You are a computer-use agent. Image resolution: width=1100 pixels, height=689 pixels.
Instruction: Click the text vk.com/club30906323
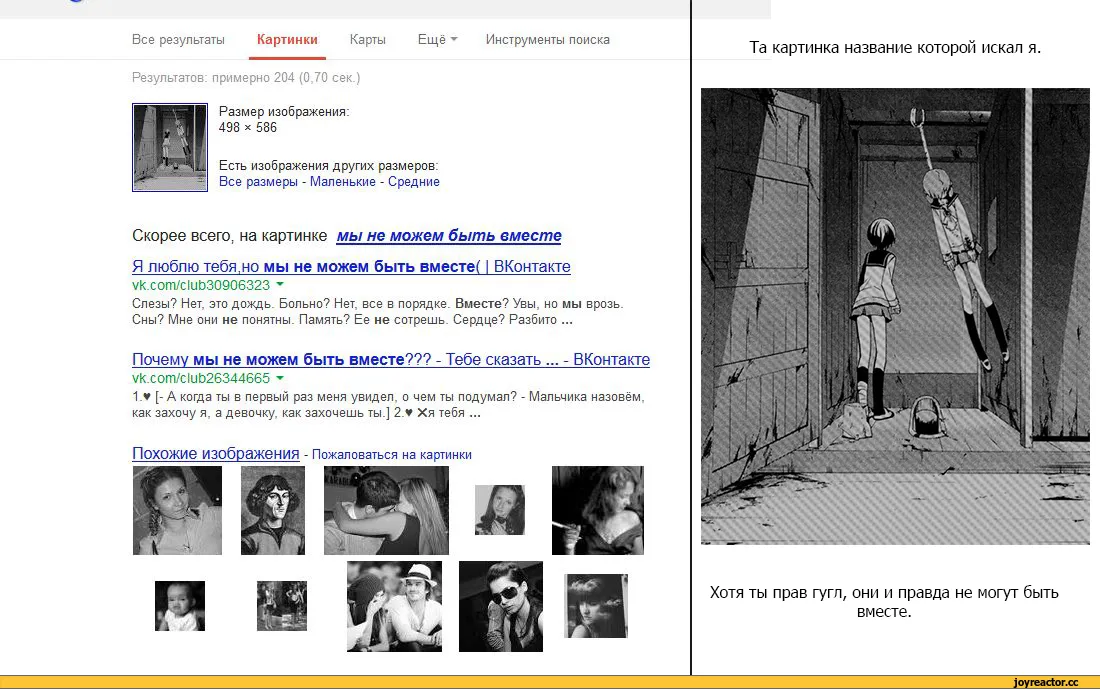click(x=201, y=285)
